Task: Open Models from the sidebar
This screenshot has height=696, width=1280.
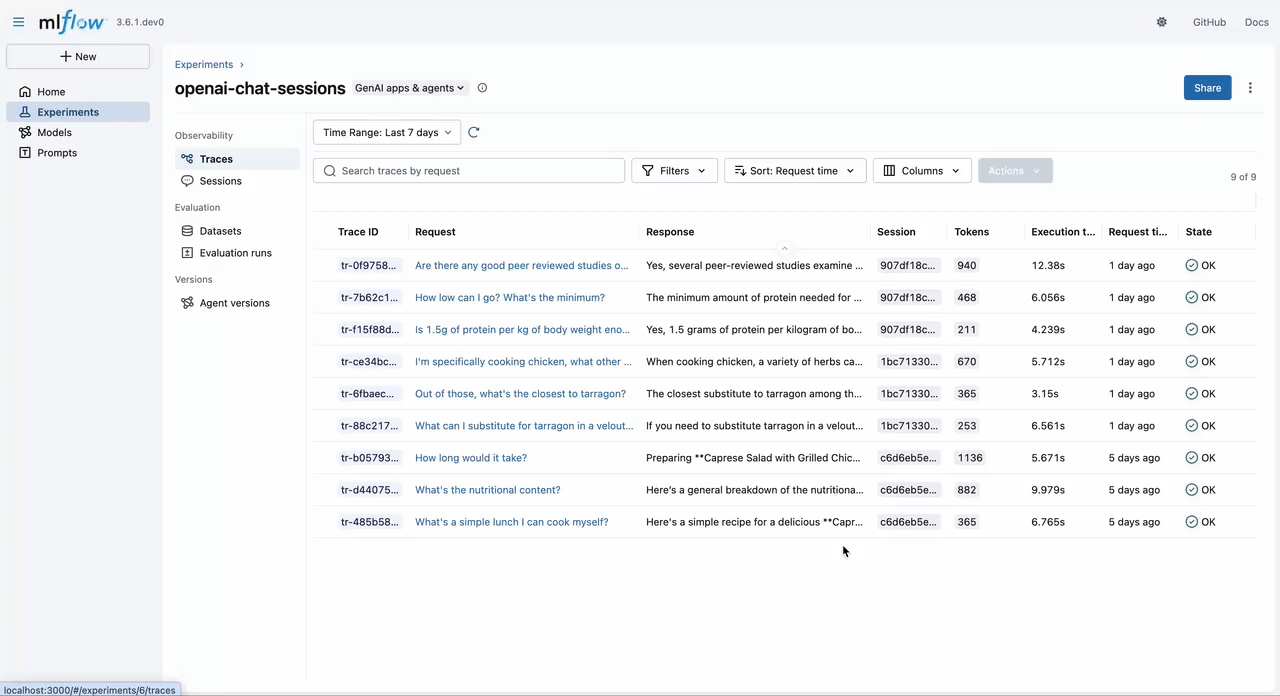Action: [54, 132]
